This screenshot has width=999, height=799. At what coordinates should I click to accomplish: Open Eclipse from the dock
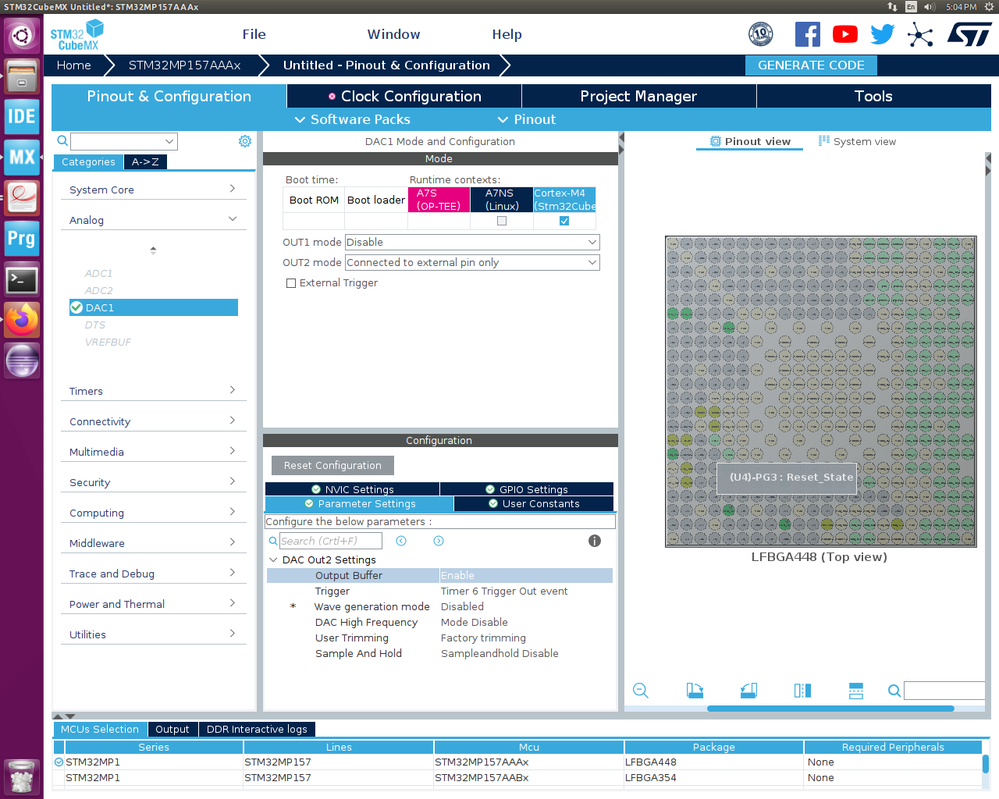tap(22, 361)
